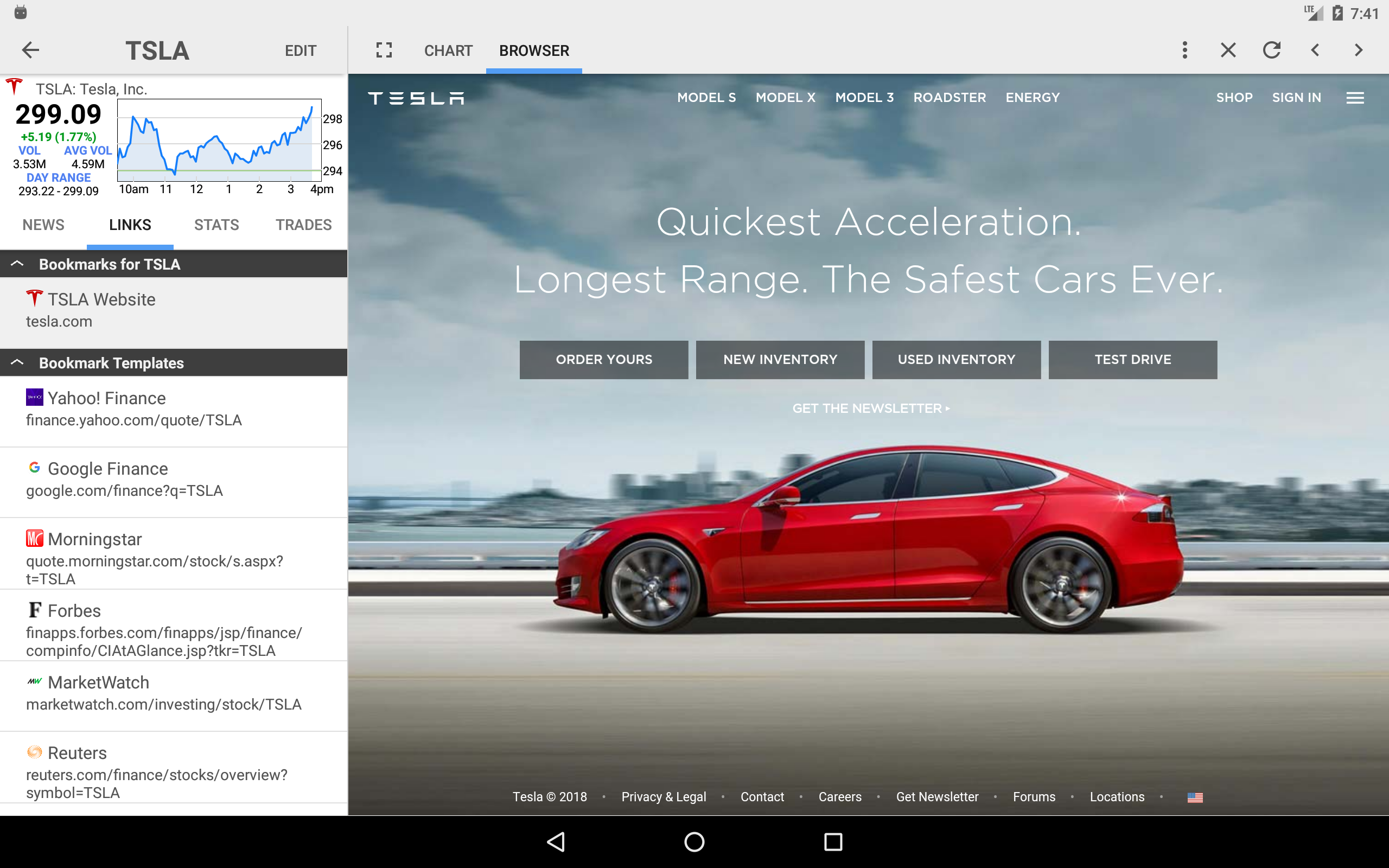Click the USED INVENTORY button
1389x868 pixels.
pos(956,359)
